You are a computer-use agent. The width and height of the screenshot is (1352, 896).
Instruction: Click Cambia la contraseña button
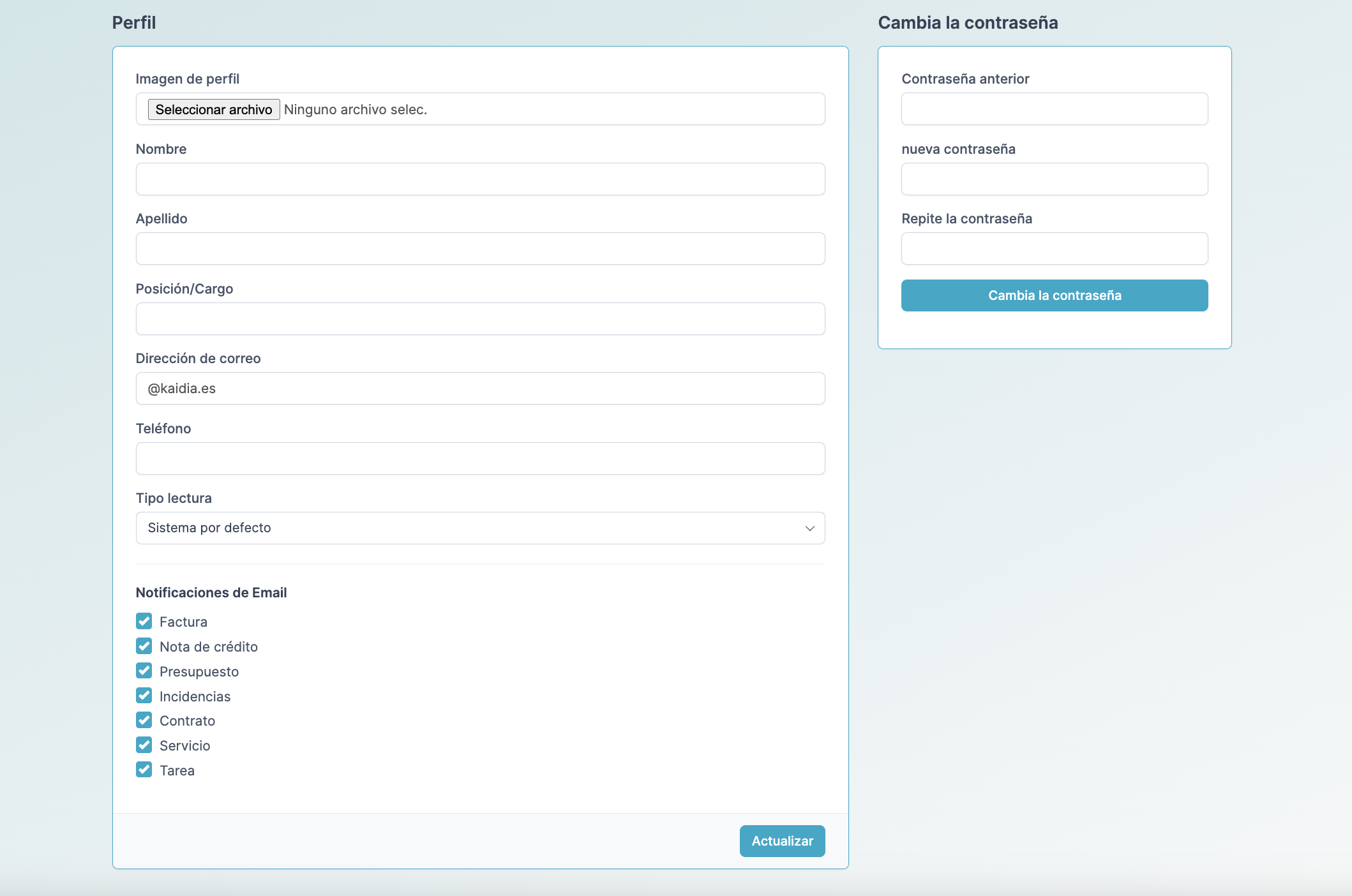[1054, 295]
